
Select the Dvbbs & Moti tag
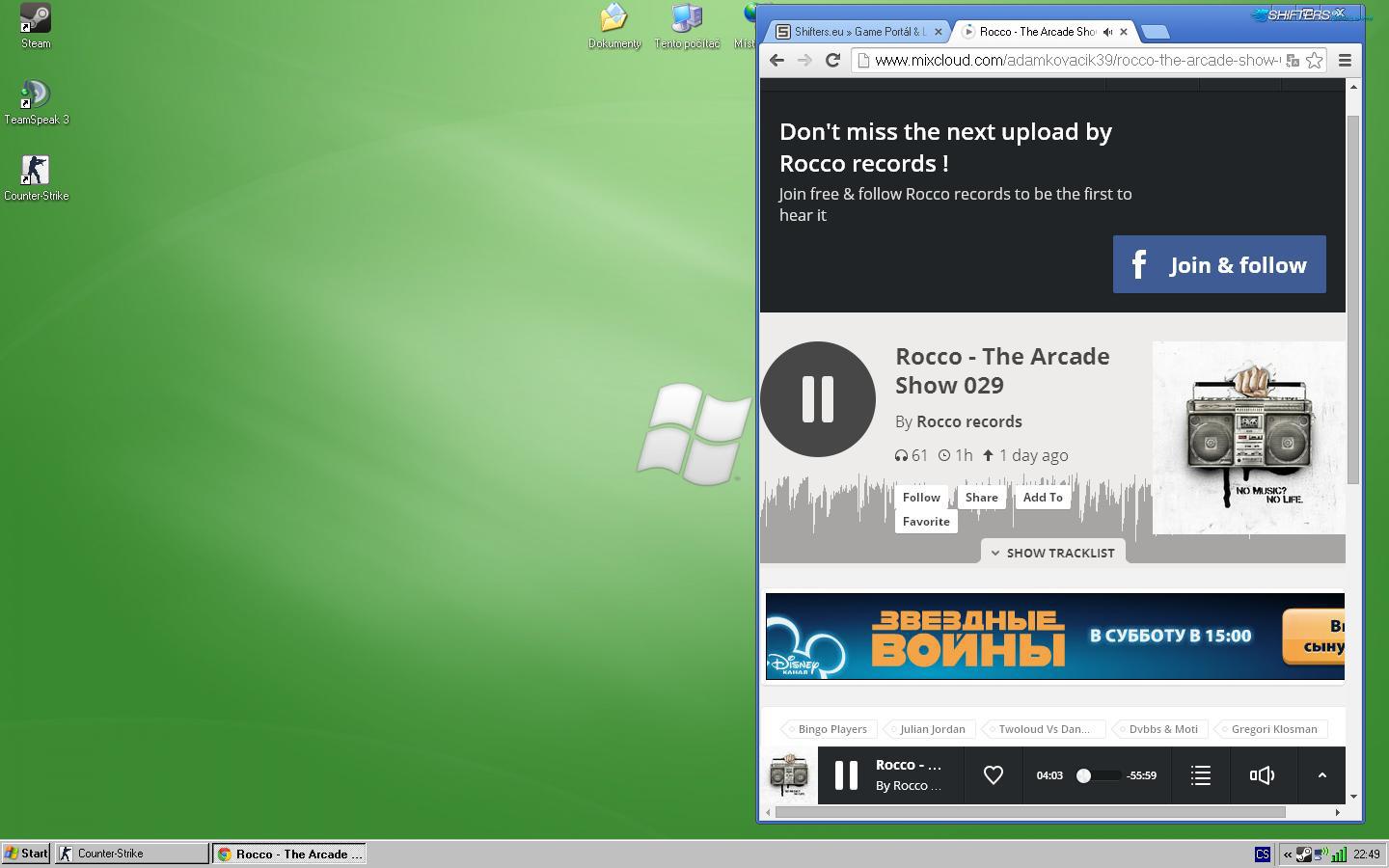click(1159, 729)
